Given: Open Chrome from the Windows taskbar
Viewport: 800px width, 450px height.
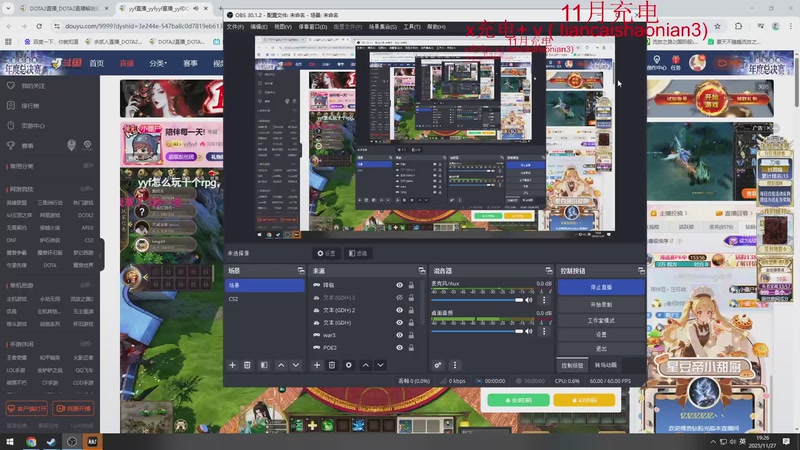Looking at the screenshot, I should (31, 442).
